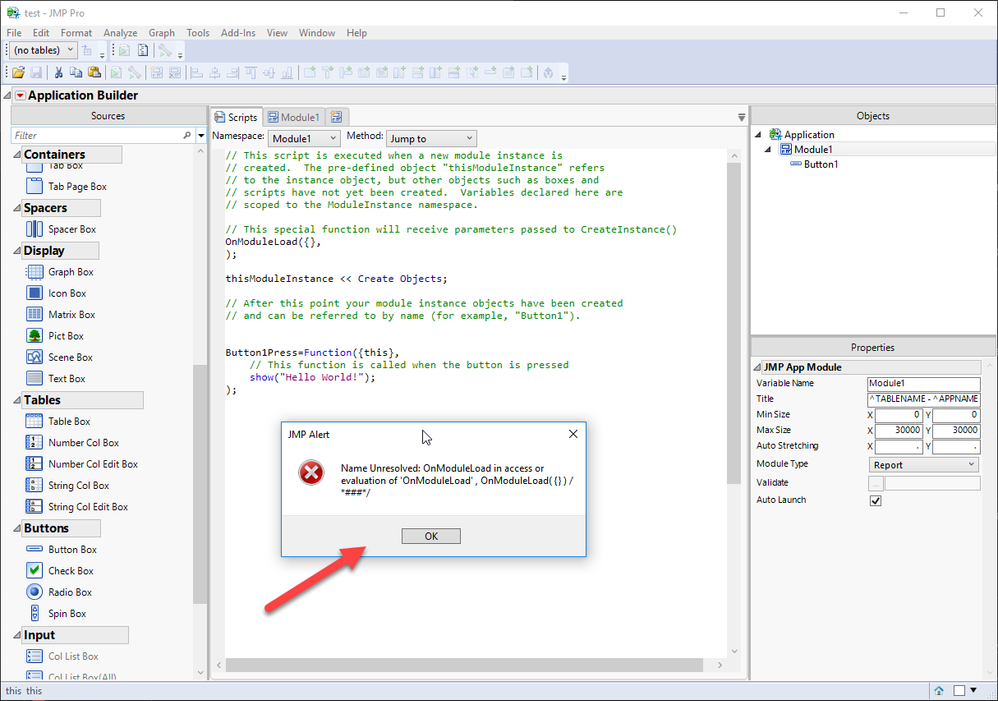
Task: Toggle the Auto Launch checkbox
Action: pyautogui.click(x=876, y=500)
